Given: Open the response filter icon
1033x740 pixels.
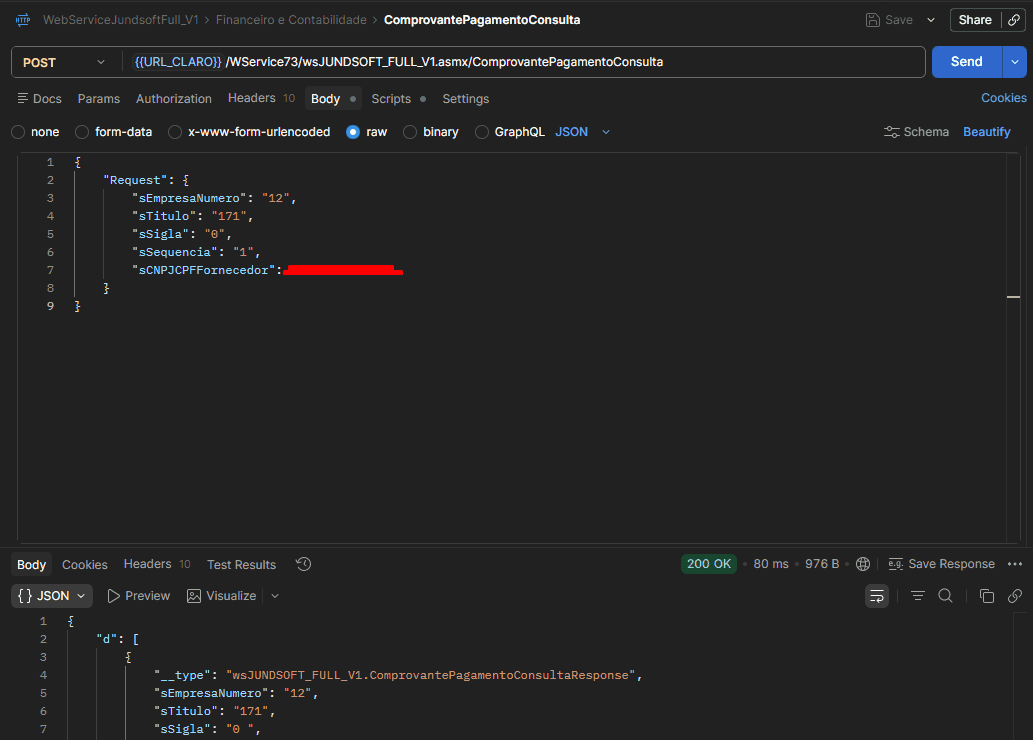Looking at the screenshot, I should click(x=917, y=596).
